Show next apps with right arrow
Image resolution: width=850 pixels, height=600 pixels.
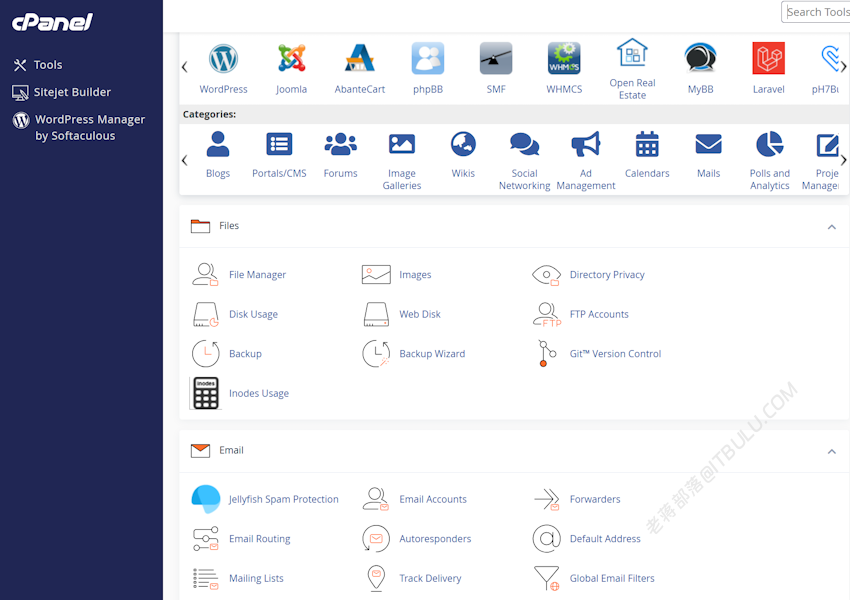tap(843, 67)
